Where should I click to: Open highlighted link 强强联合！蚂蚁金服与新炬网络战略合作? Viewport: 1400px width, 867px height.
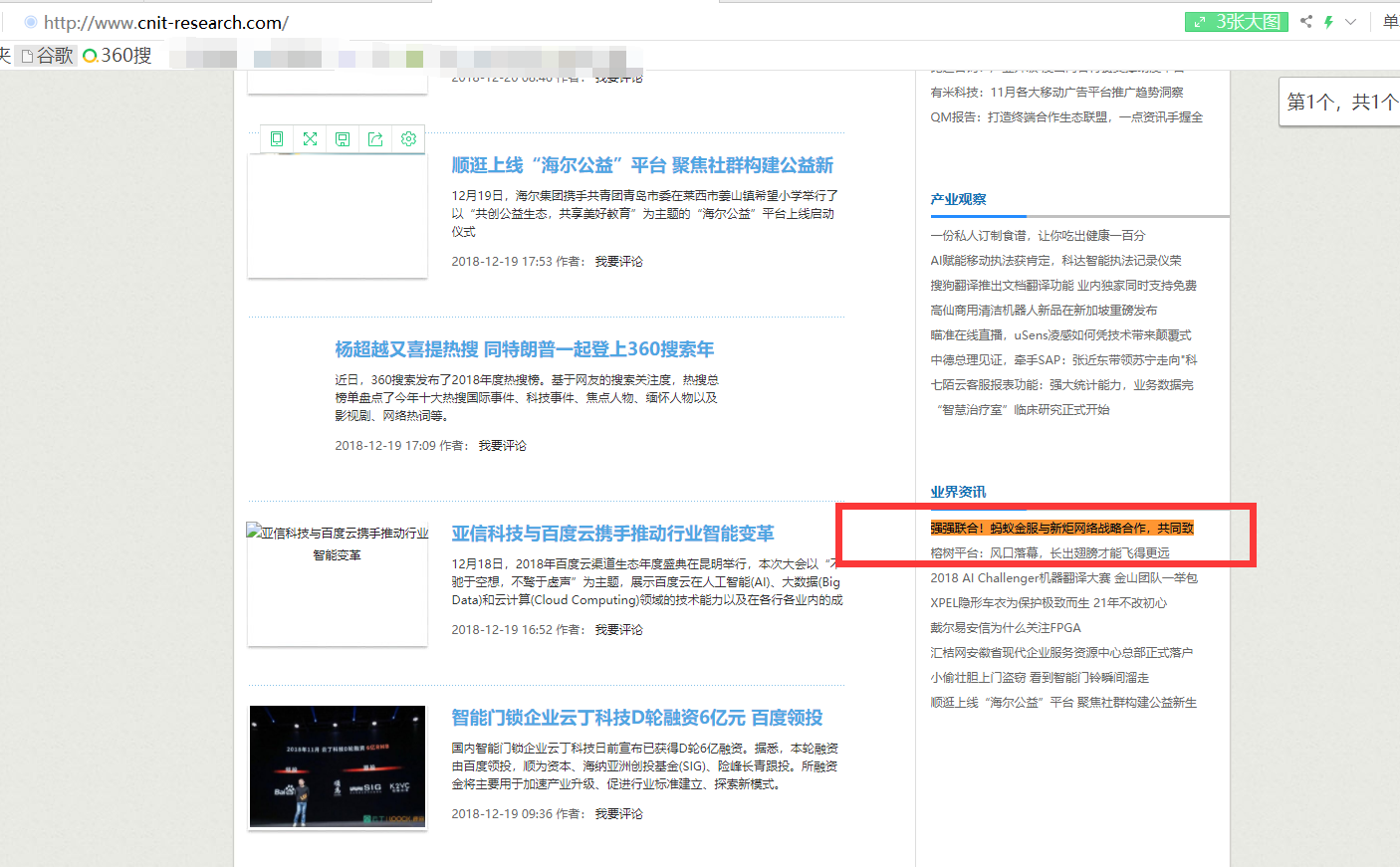tap(1062, 529)
